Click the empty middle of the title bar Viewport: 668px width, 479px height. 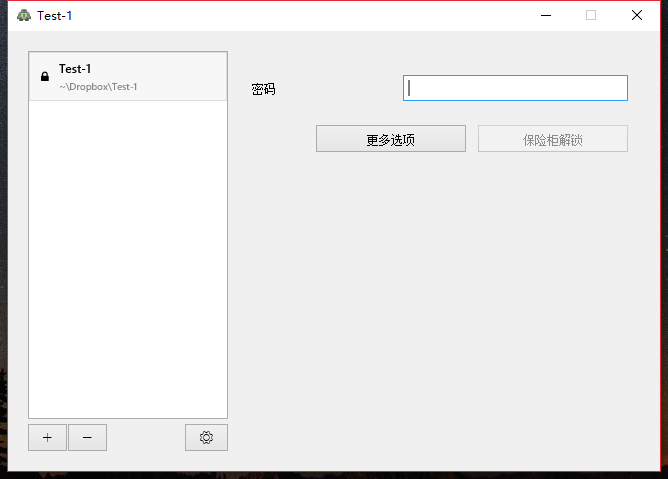pos(298,15)
